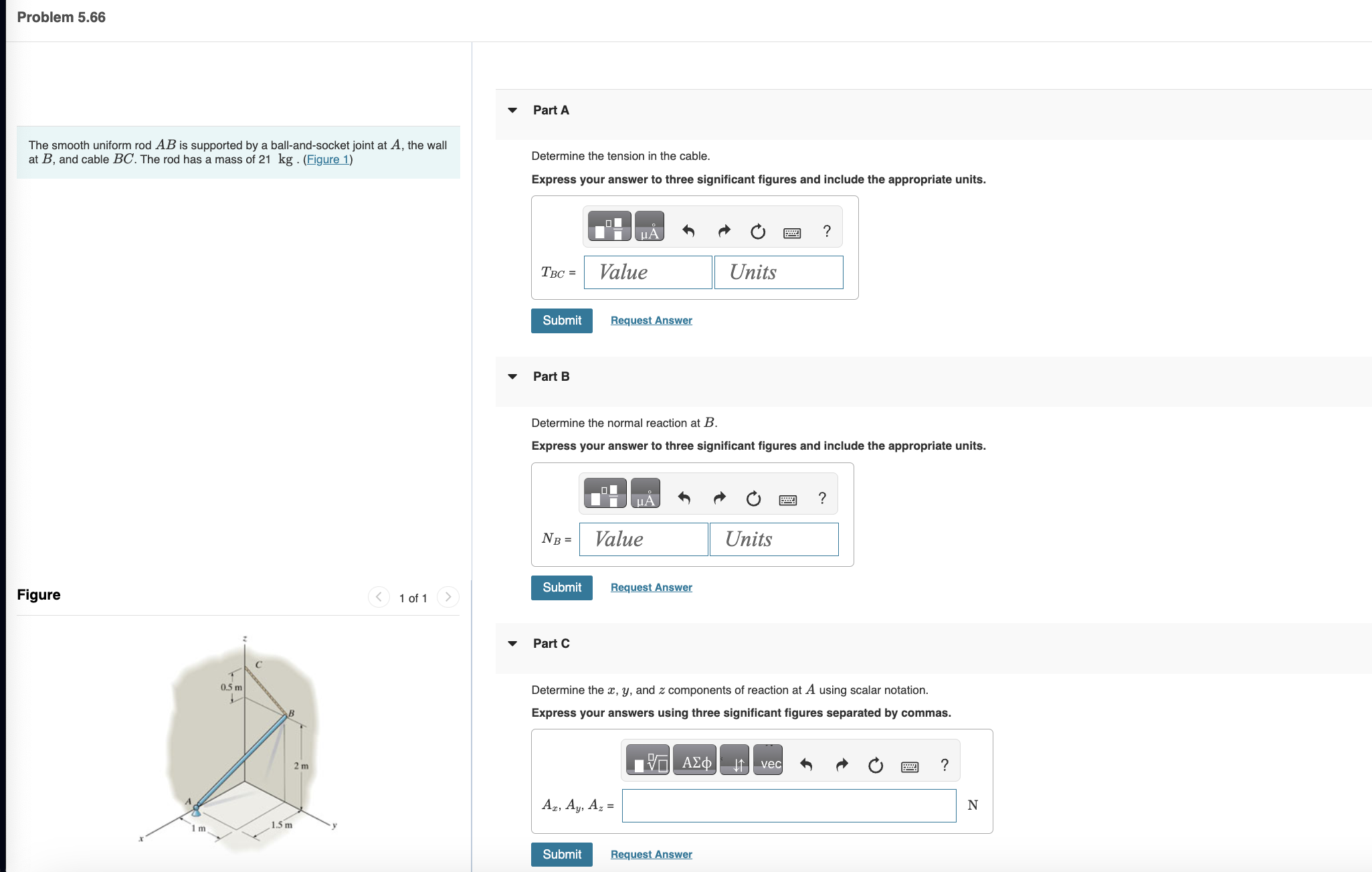Go to next figure arrow
This screenshot has height=872, width=1372.
point(448,597)
